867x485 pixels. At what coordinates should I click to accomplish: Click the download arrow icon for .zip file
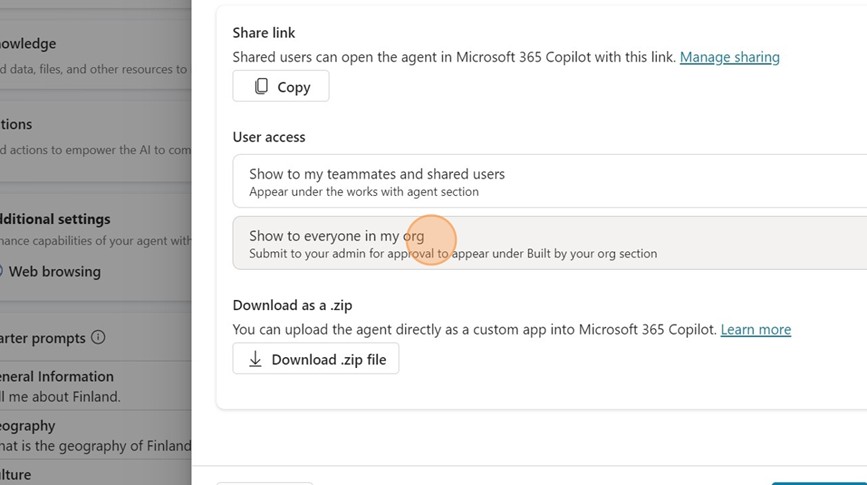[255, 359]
